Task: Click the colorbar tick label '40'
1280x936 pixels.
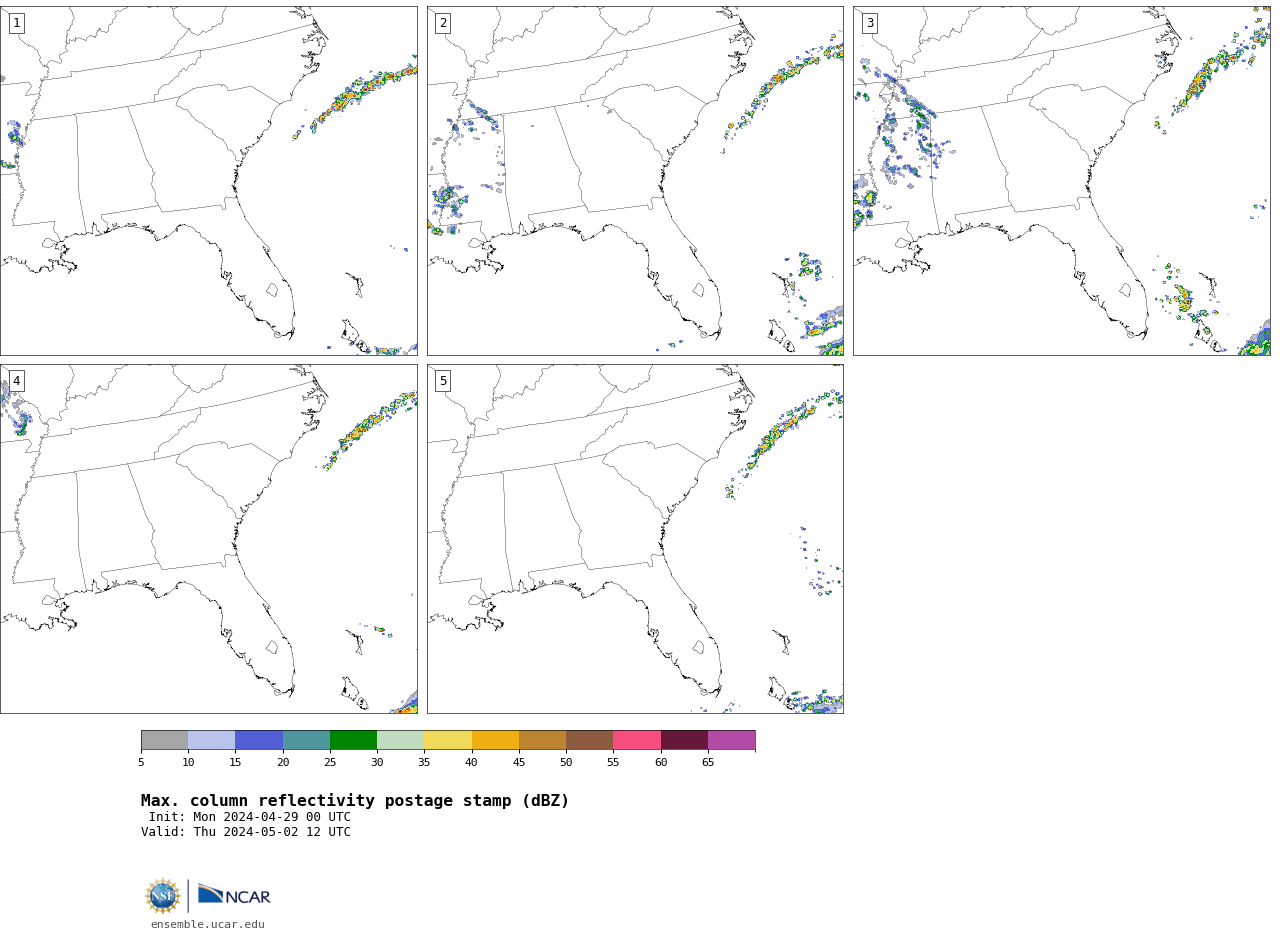Action: [472, 763]
